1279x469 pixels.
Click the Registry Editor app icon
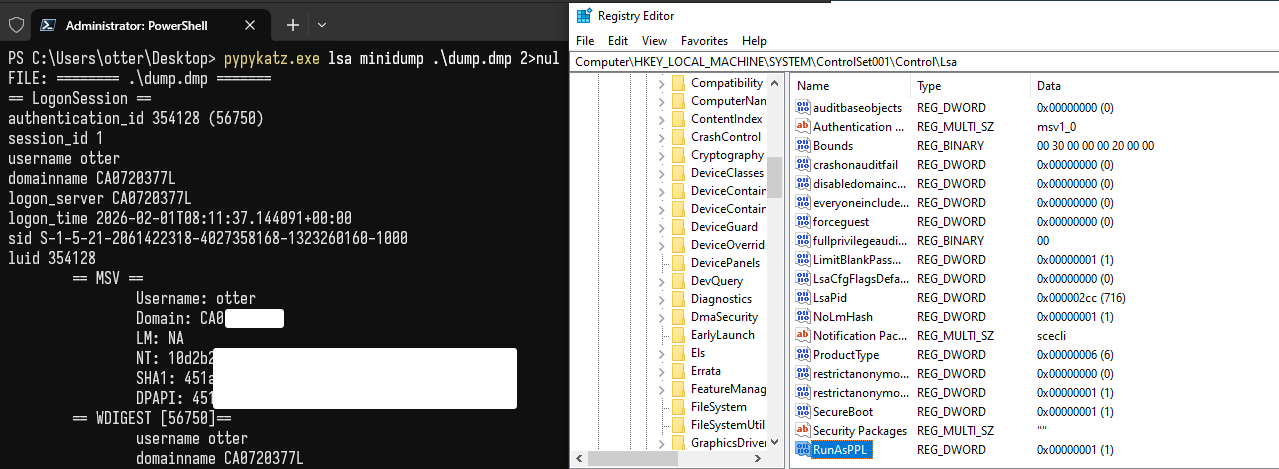(x=583, y=15)
